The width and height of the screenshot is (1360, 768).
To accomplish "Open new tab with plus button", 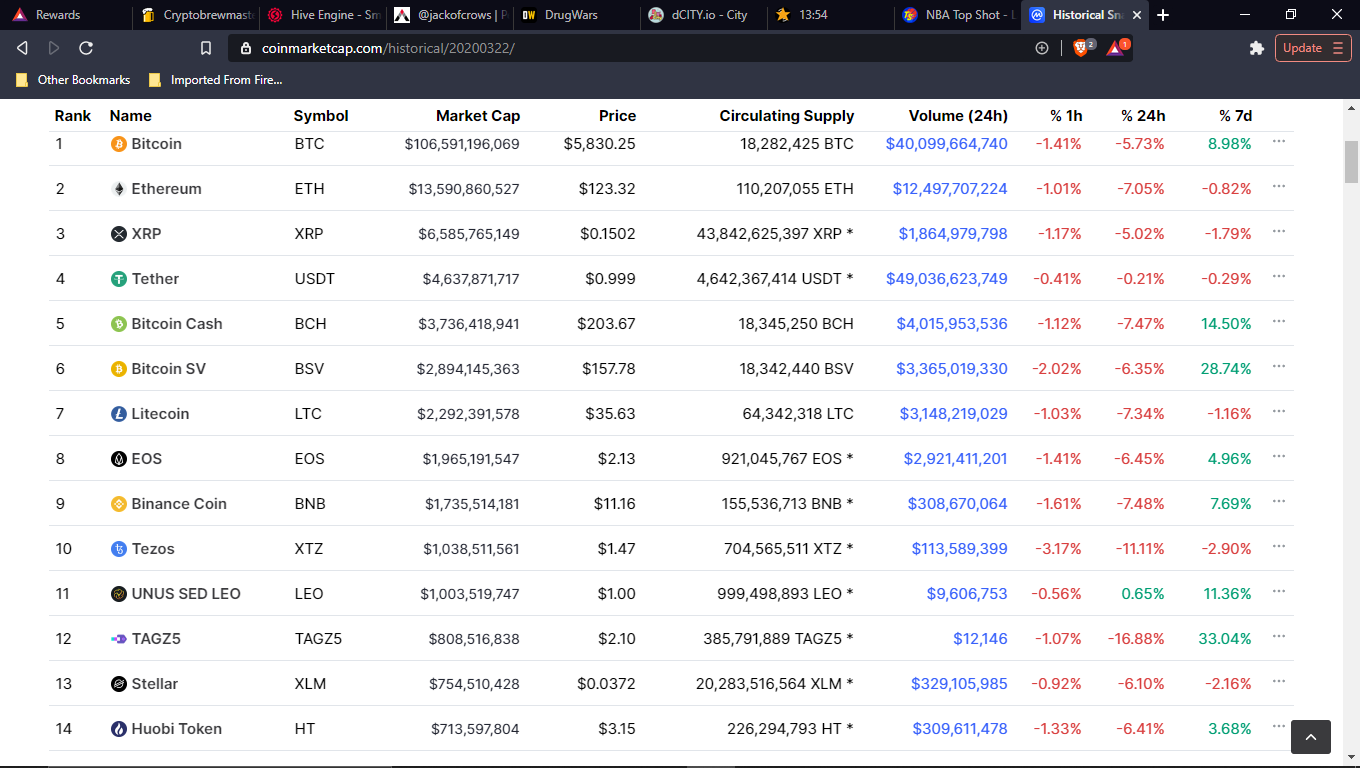I will [x=1163, y=15].
